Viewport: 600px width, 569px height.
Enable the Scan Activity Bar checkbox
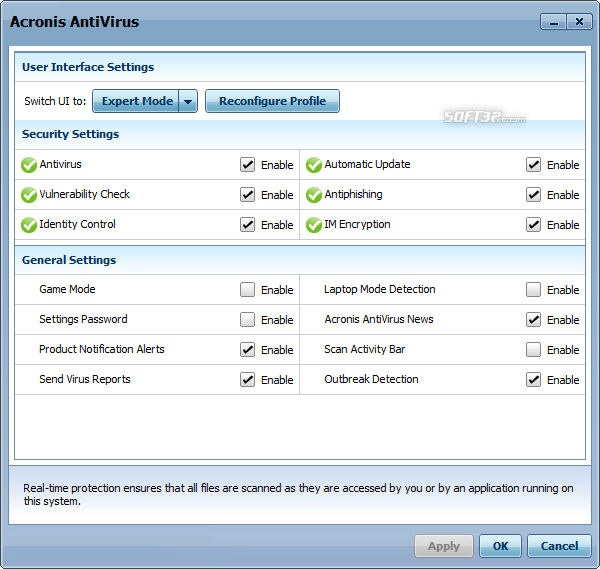pyautogui.click(x=533, y=349)
